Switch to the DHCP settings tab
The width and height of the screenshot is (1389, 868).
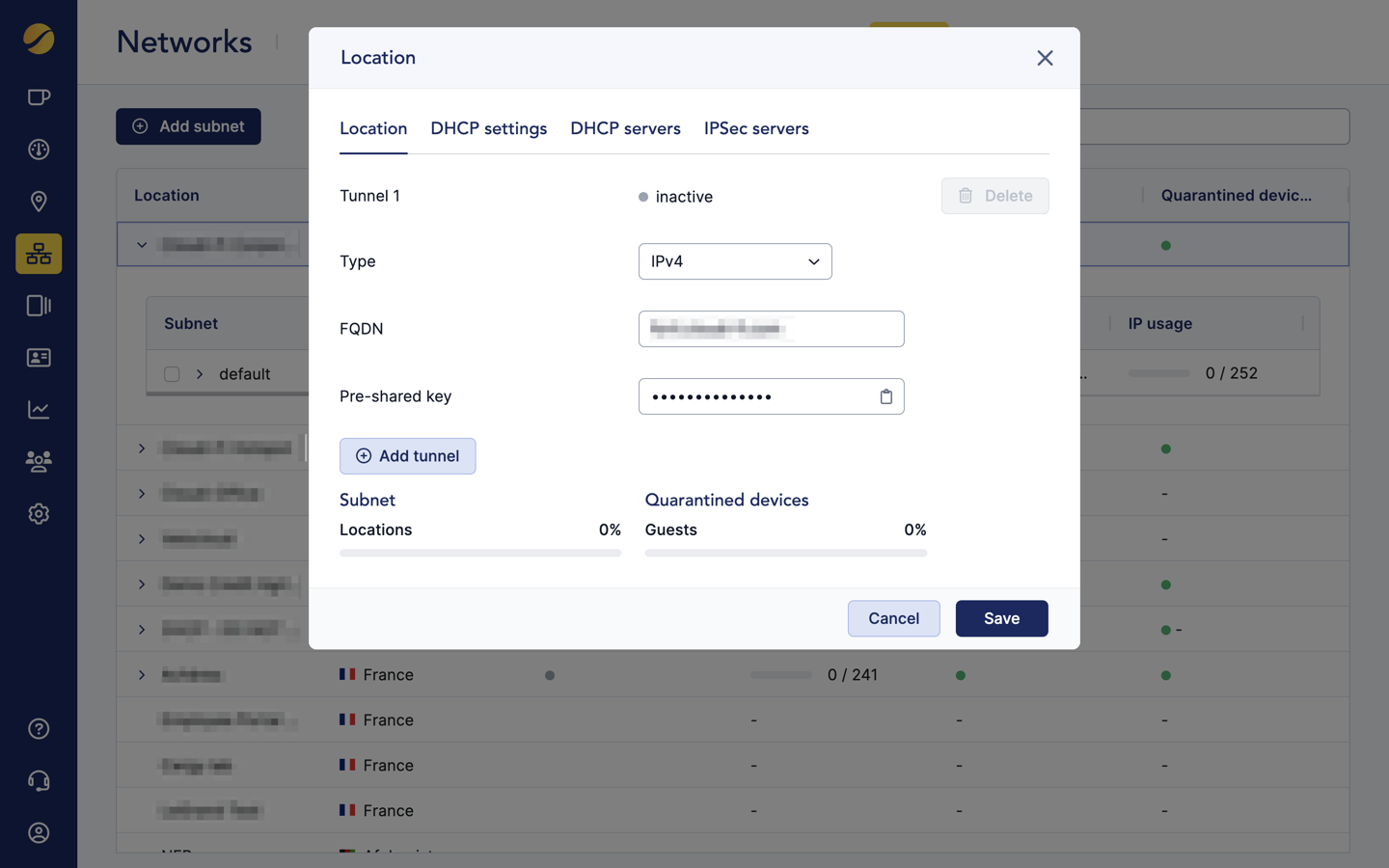tap(488, 129)
